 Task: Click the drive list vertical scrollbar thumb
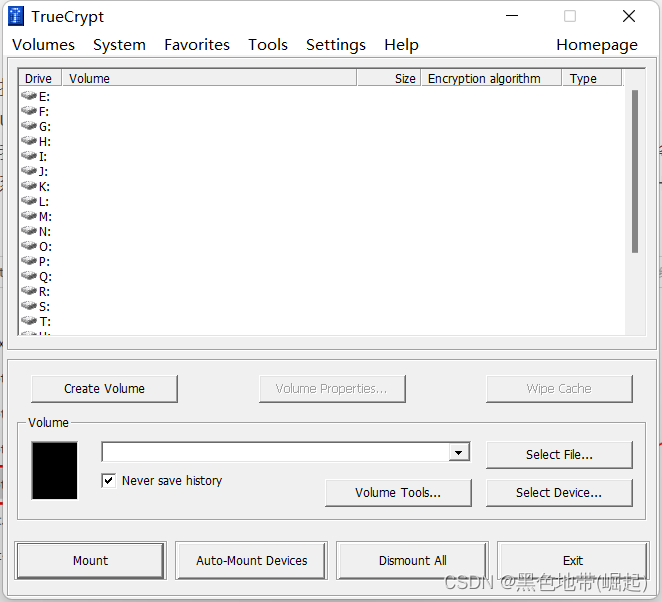click(635, 171)
